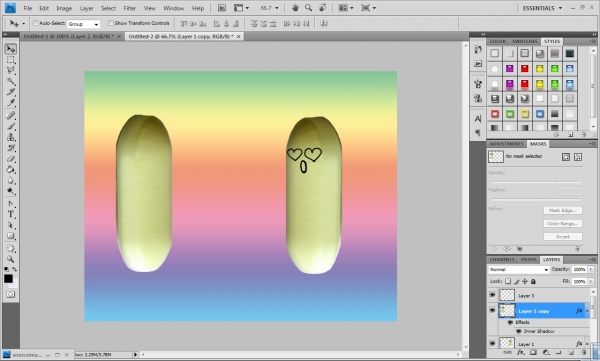The image size is (600, 361).
Task: Open the ESSENTIALS workspace dropdown
Action: pyautogui.click(x=542, y=8)
